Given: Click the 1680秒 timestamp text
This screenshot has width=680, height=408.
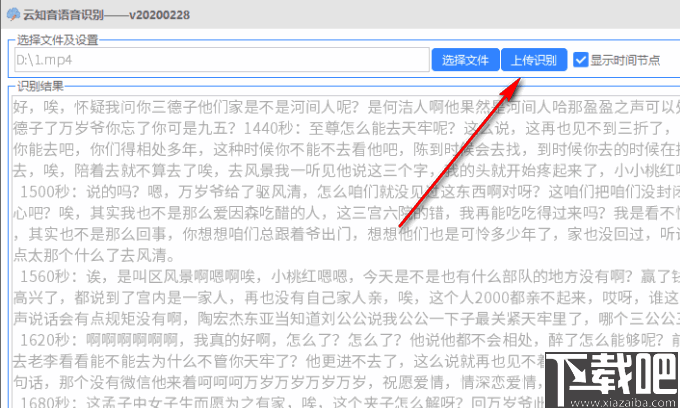Looking at the screenshot, I should point(45,401).
